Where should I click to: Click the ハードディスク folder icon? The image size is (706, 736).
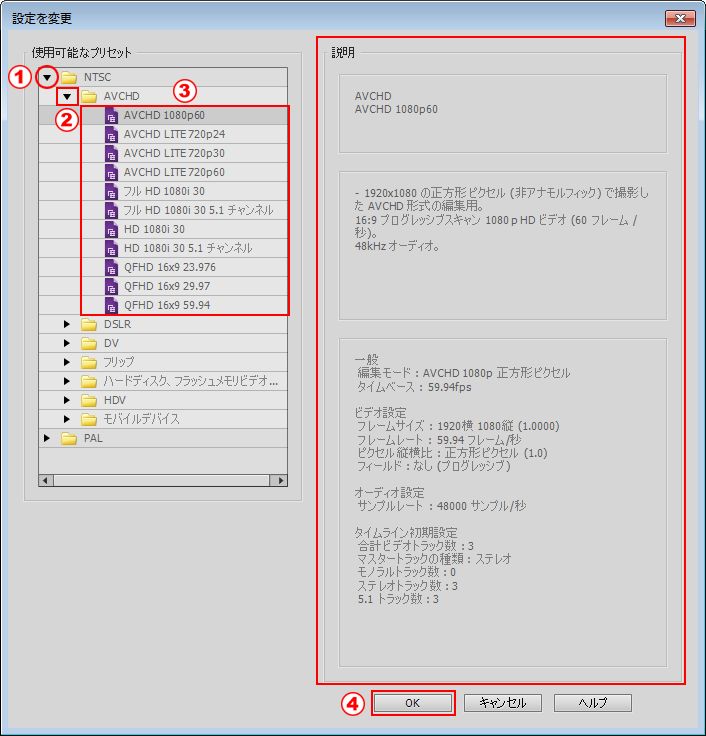click(x=89, y=381)
